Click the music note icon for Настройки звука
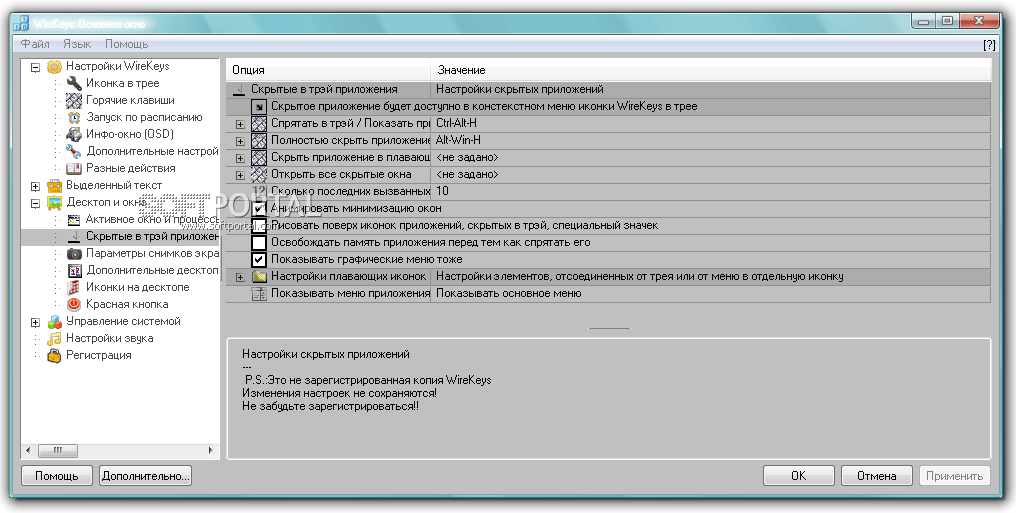 pos(54,338)
